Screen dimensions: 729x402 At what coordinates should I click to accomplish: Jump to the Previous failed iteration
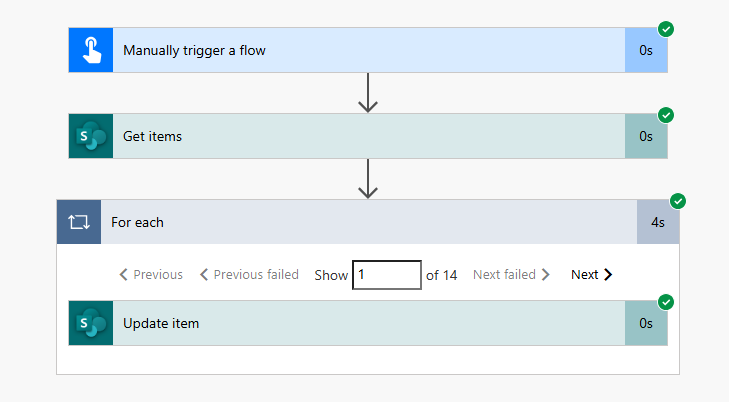click(248, 274)
